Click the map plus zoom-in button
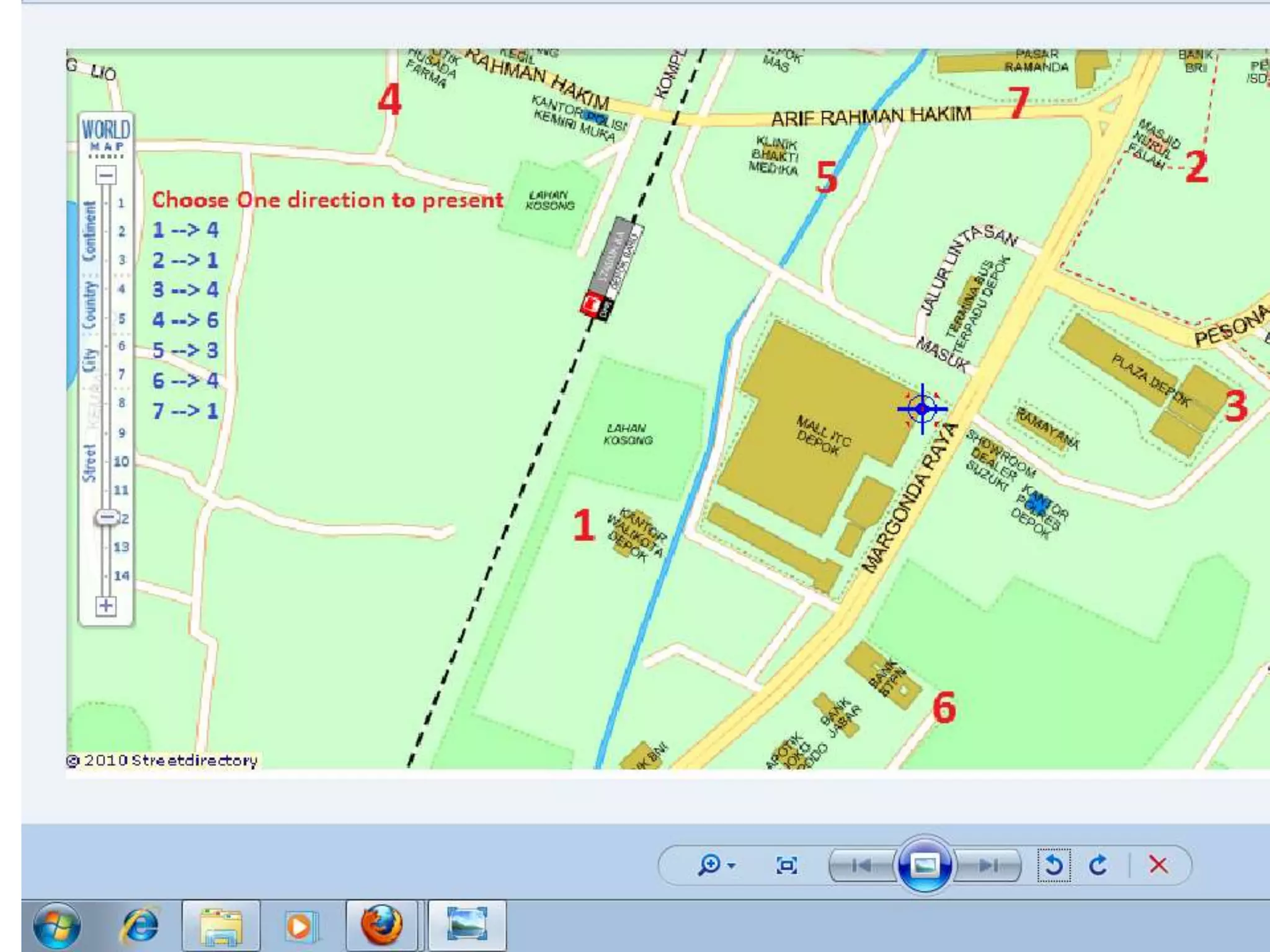Image resolution: width=1270 pixels, height=952 pixels. [x=106, y=606]
